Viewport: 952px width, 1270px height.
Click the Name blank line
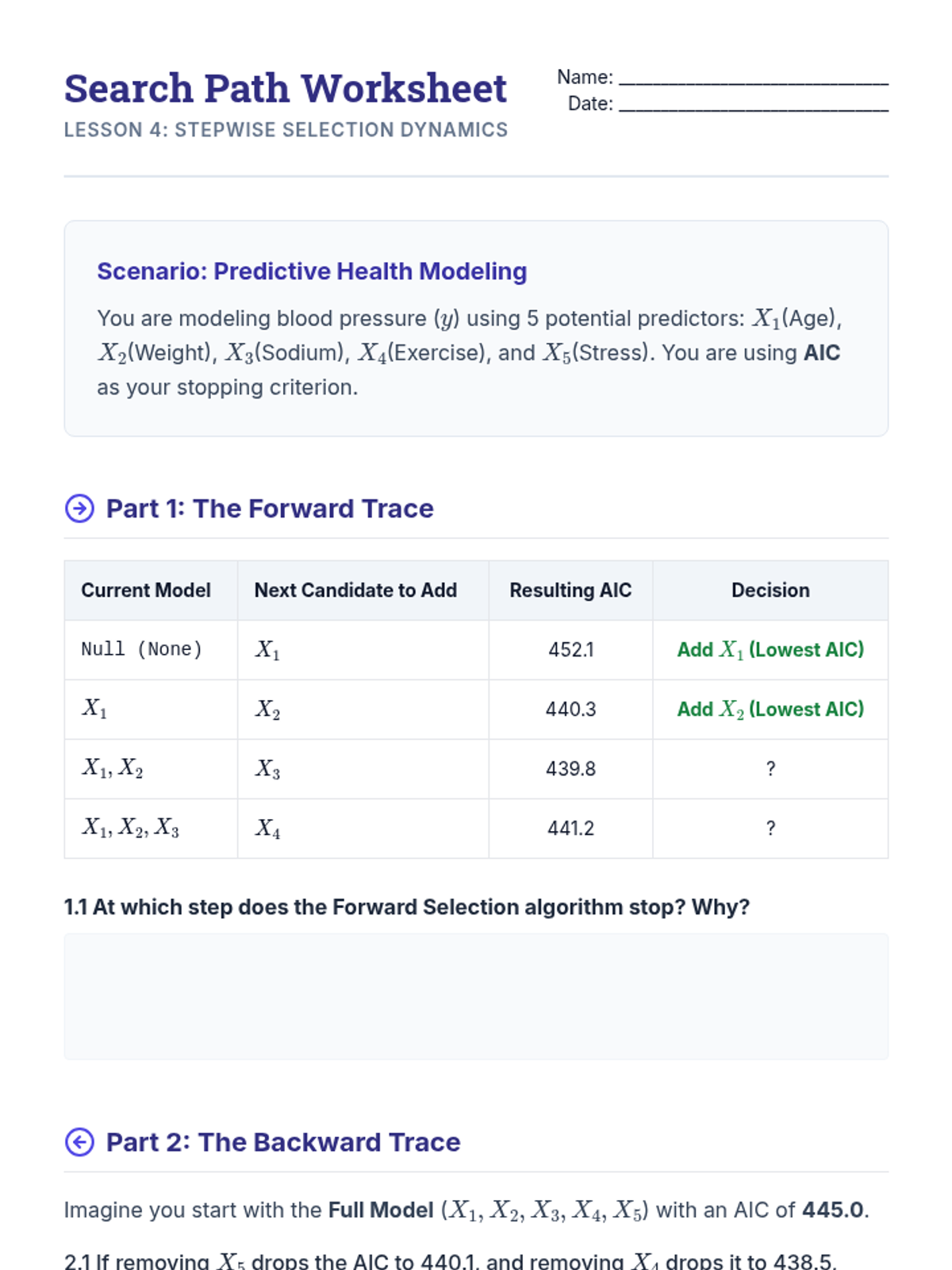coord(753,79)
